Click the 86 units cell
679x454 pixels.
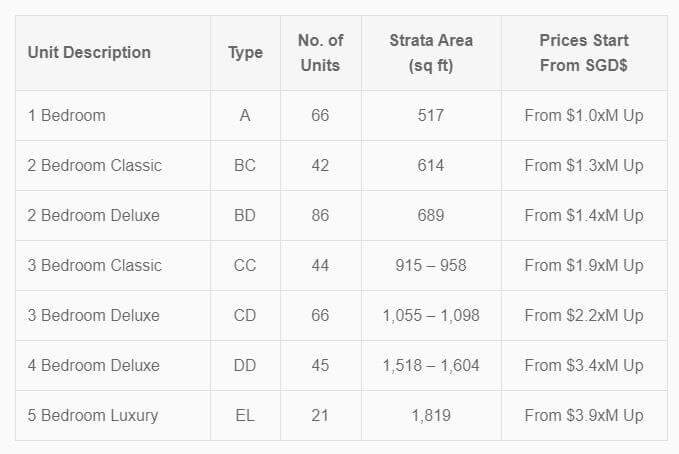320,215
